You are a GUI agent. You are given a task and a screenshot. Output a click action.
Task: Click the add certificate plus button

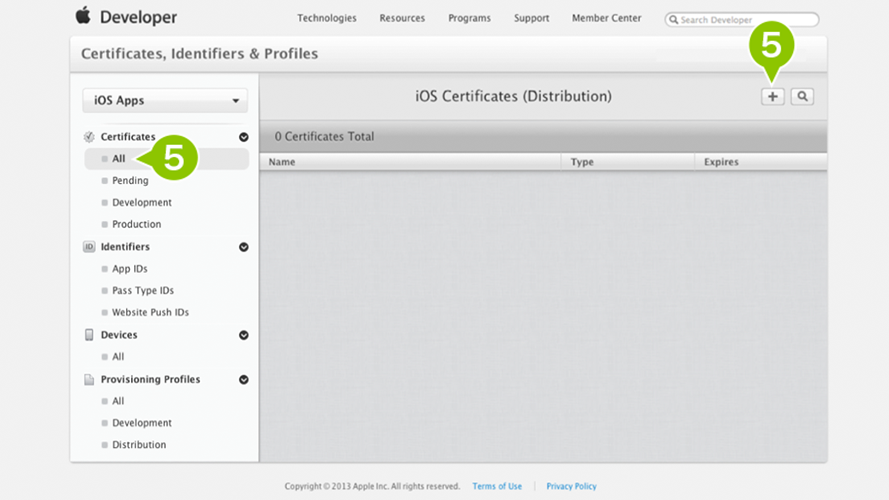[x=772, y=96]
